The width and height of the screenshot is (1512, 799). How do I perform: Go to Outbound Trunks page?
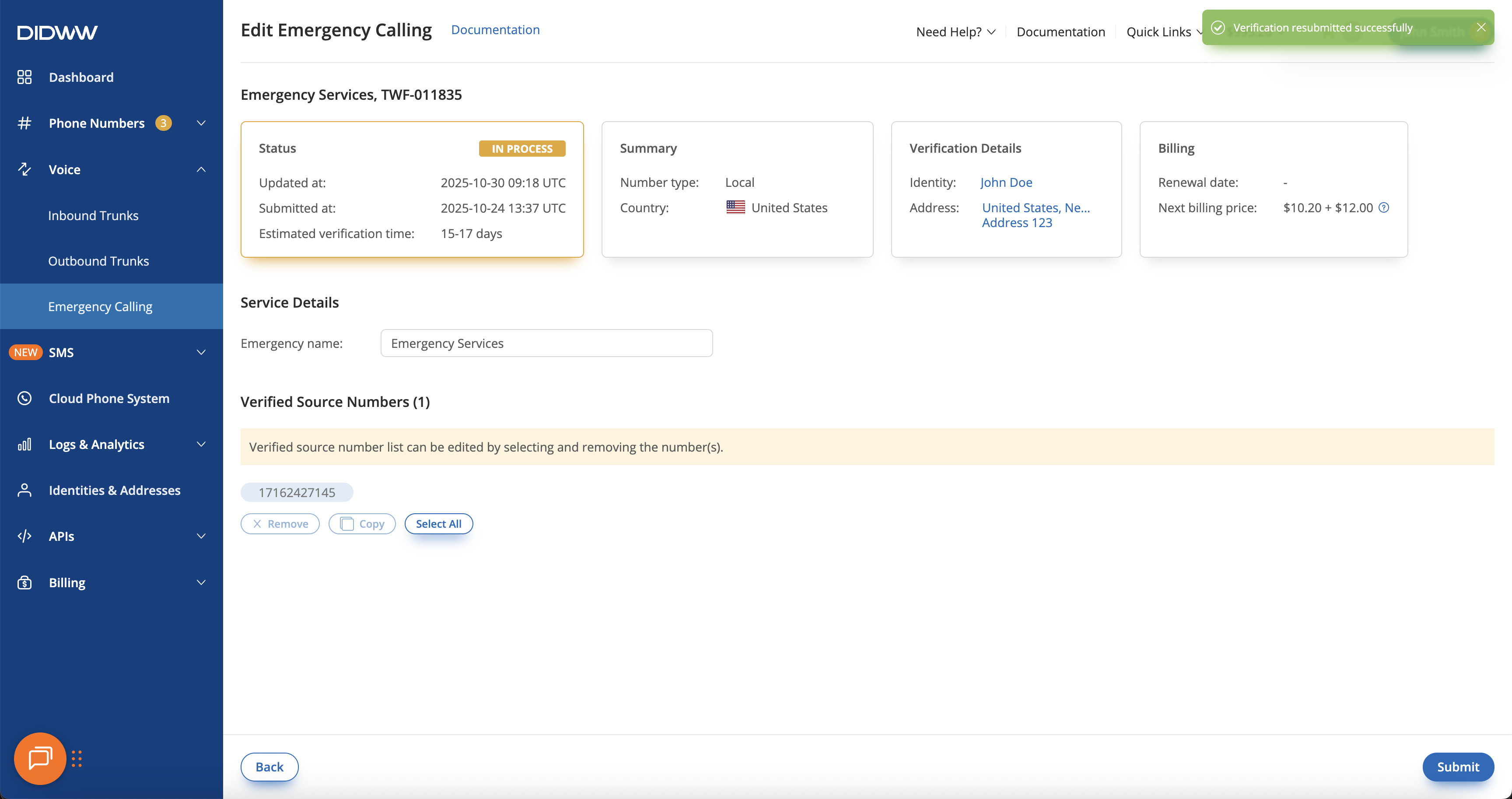(98, 261)
